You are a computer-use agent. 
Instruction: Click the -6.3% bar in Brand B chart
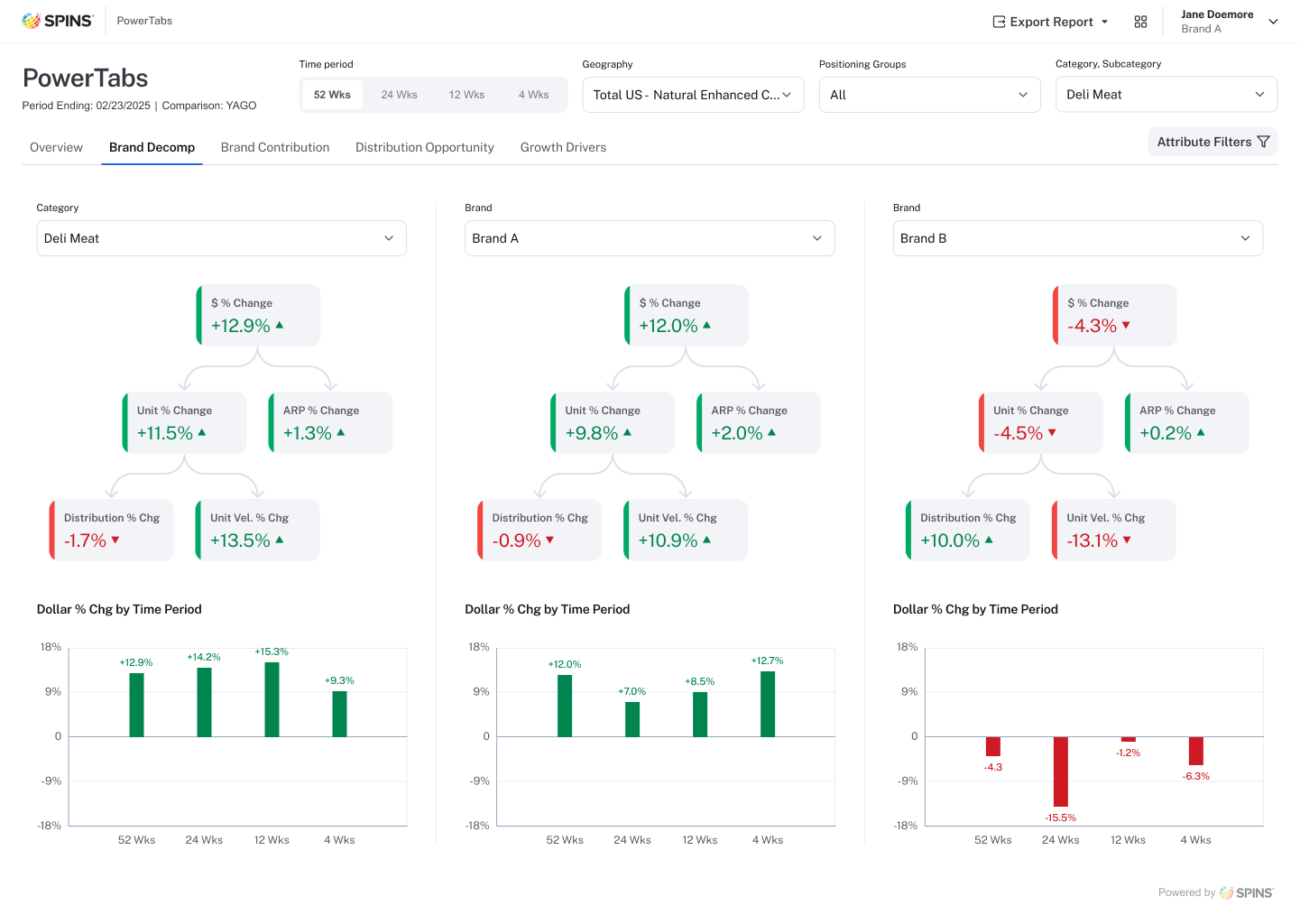[1196, 751]
